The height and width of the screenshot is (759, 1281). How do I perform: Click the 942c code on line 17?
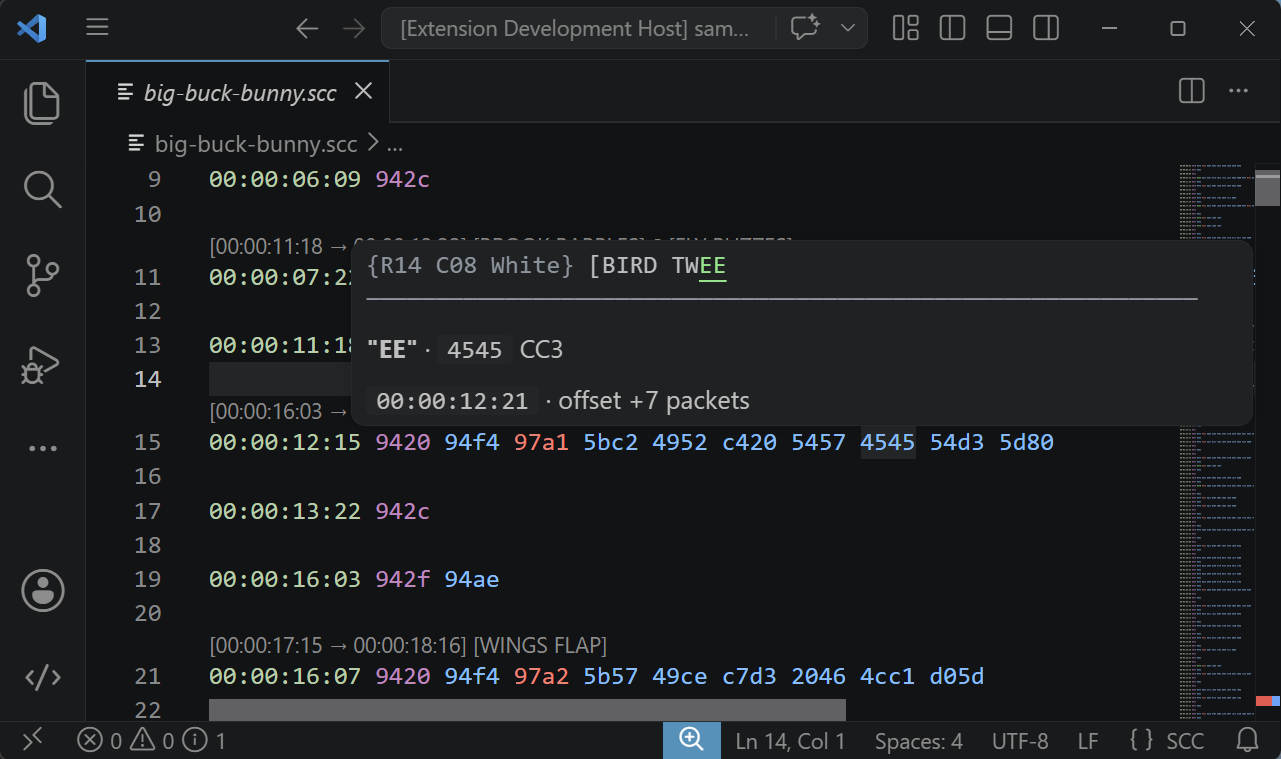[x=402, y=511]
